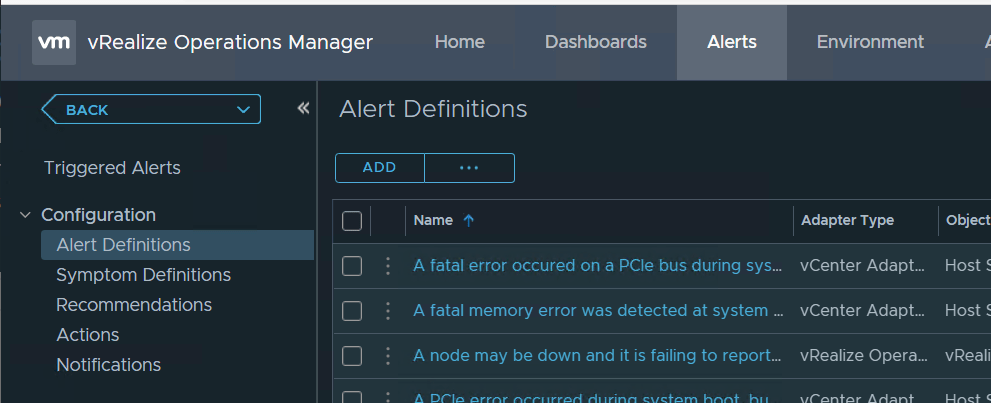
Task: Click the Name column sort arrow
Action: pos(469,221)
